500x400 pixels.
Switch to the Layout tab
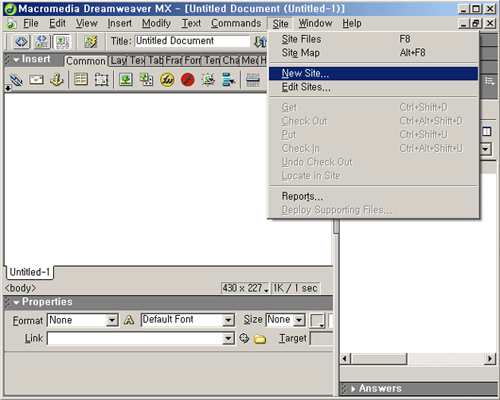[x=118, y=61]
